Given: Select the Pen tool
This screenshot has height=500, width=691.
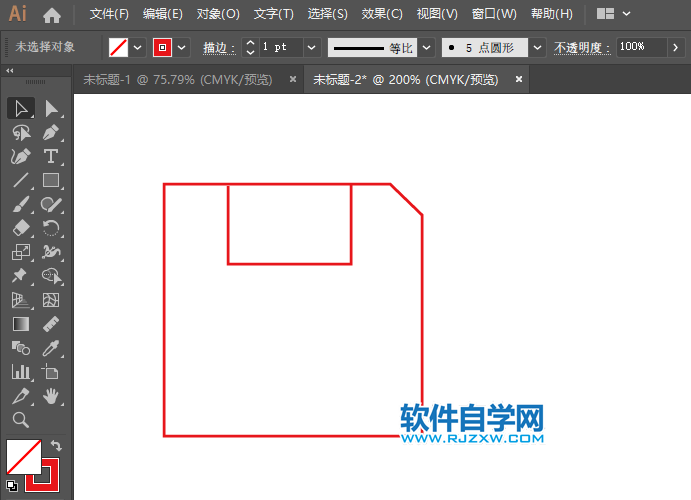Looking at the screenshot, I should (x=51, y=133).
